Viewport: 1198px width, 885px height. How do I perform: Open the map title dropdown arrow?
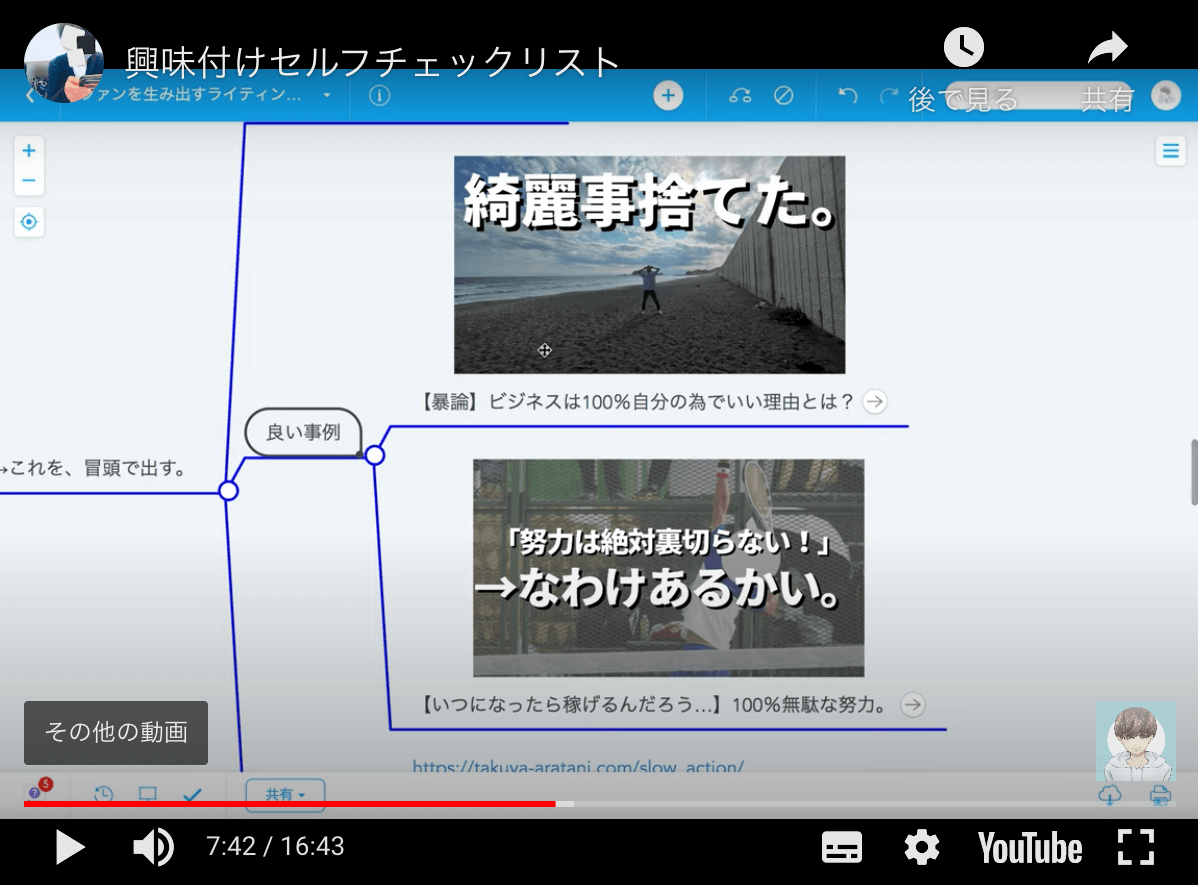pos(327,95)
